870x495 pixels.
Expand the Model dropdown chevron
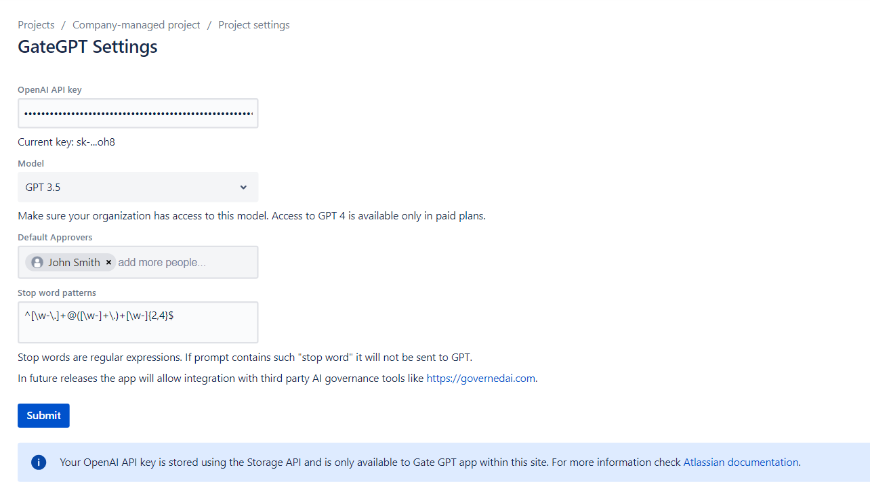tap(244, 187)
